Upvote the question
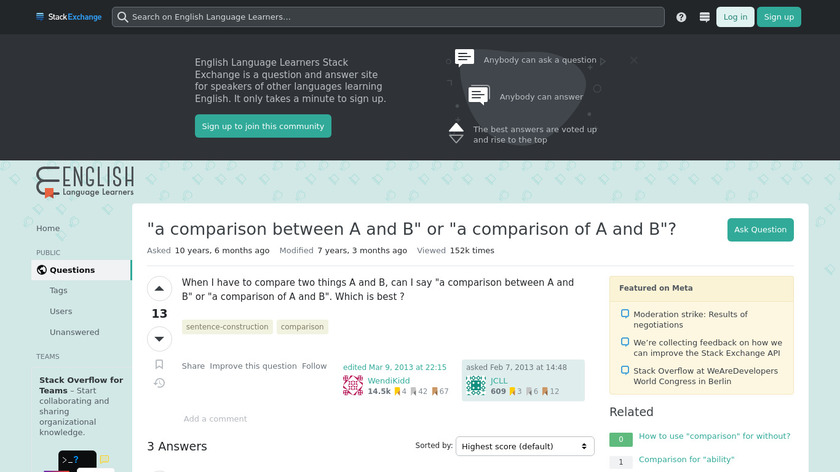The image size is (840, 472). pos(159,290)
